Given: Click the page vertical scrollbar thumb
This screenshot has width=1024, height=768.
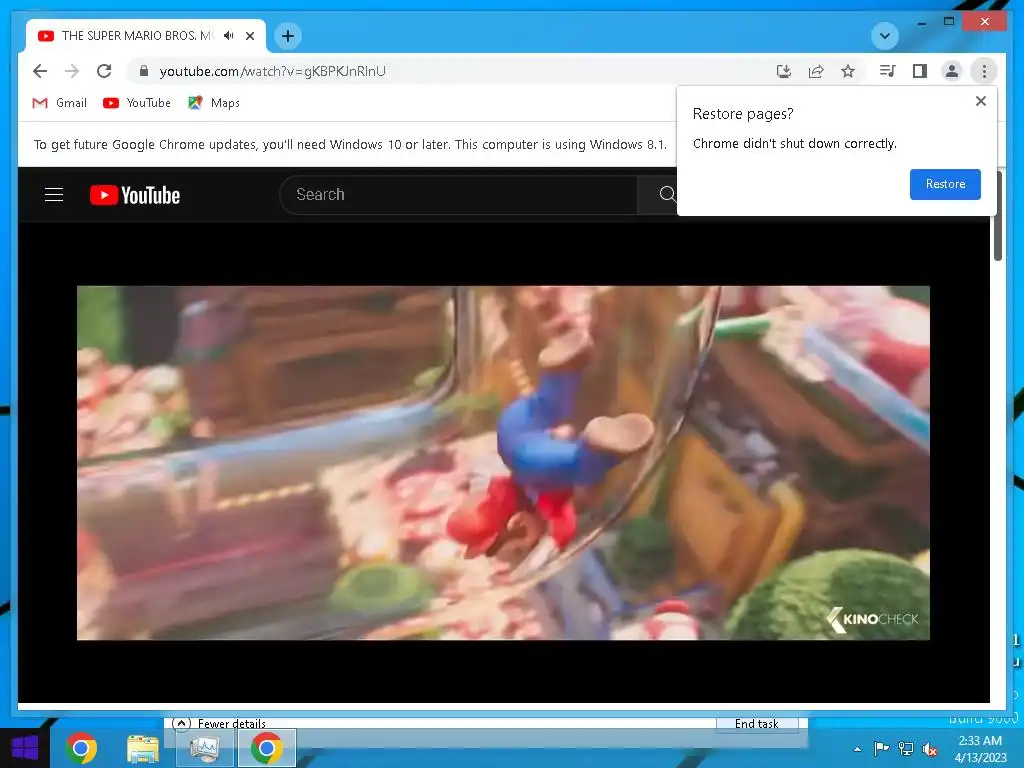Looking at the screenshot, I should pyautogui.click(x=997, y=216).
